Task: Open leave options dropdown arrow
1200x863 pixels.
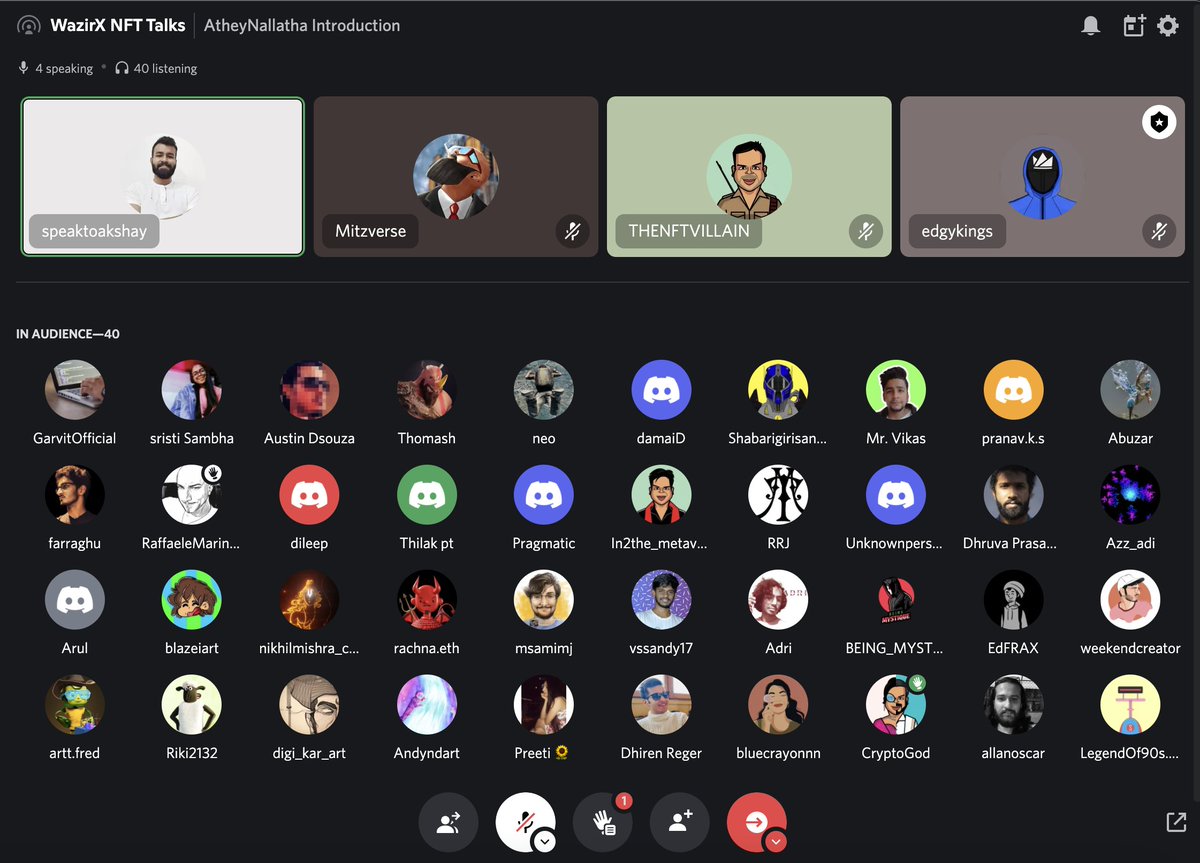Action: pyautogui.click(x=775, y=841)
